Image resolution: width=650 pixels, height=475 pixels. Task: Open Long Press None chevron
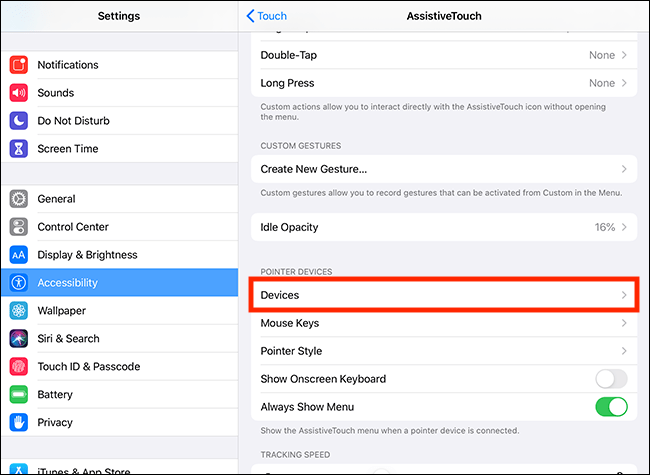pyautogui.click(x=624, y=83)
